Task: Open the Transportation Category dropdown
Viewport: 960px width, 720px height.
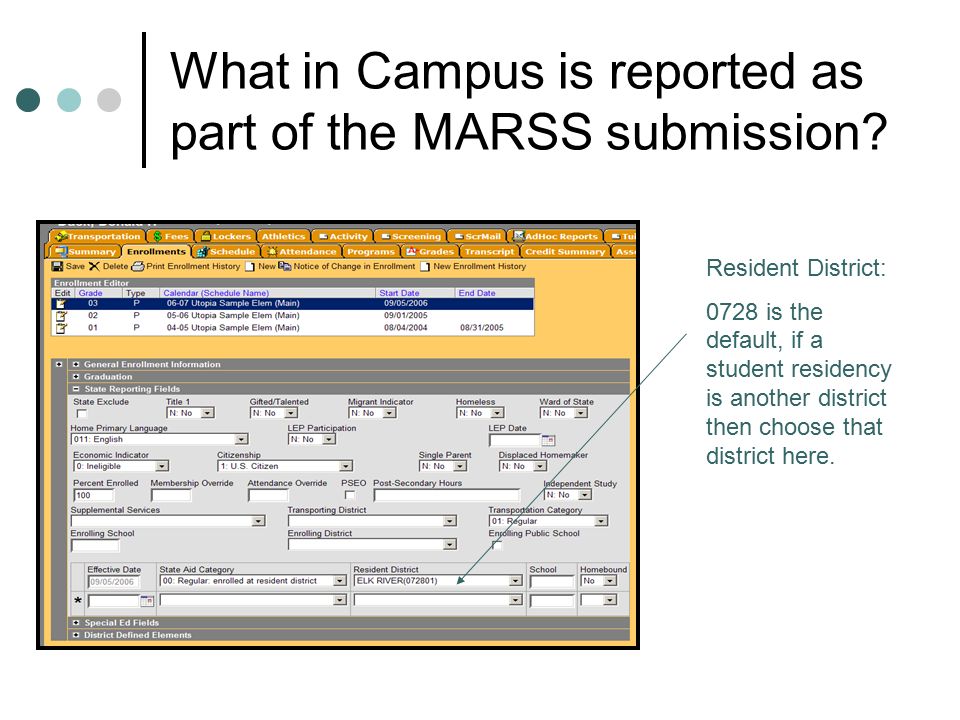Action: tap(601, 521)
